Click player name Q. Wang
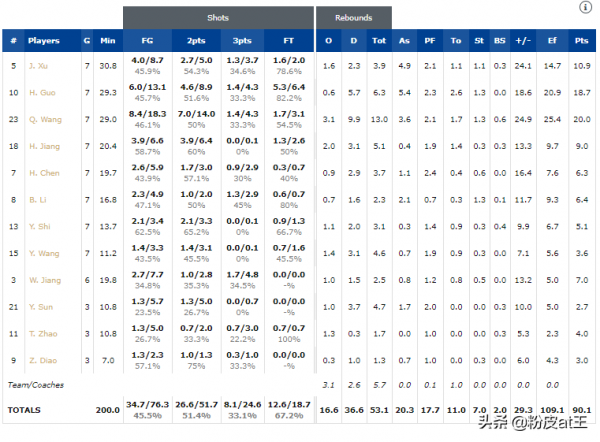 [43, 119]
